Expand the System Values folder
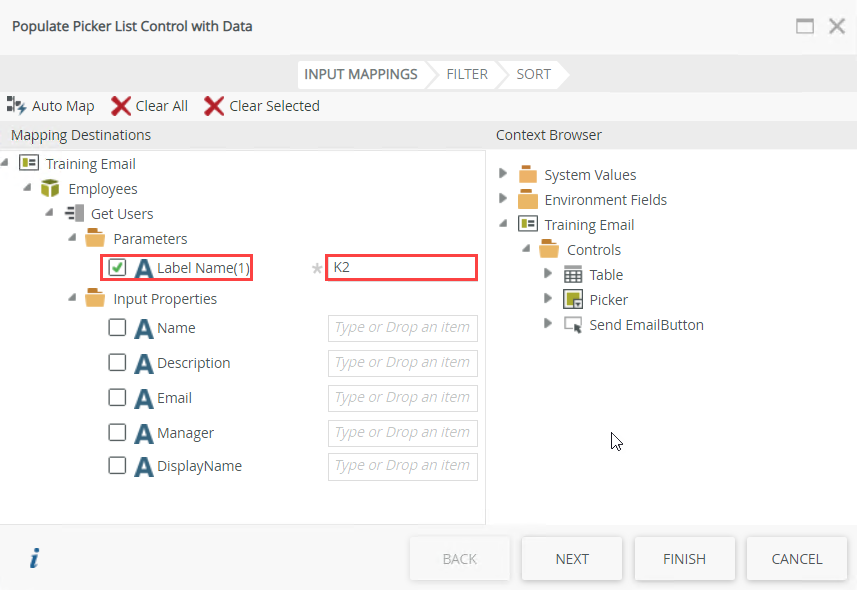The image size is (857, 590). [x=504, y=173]
